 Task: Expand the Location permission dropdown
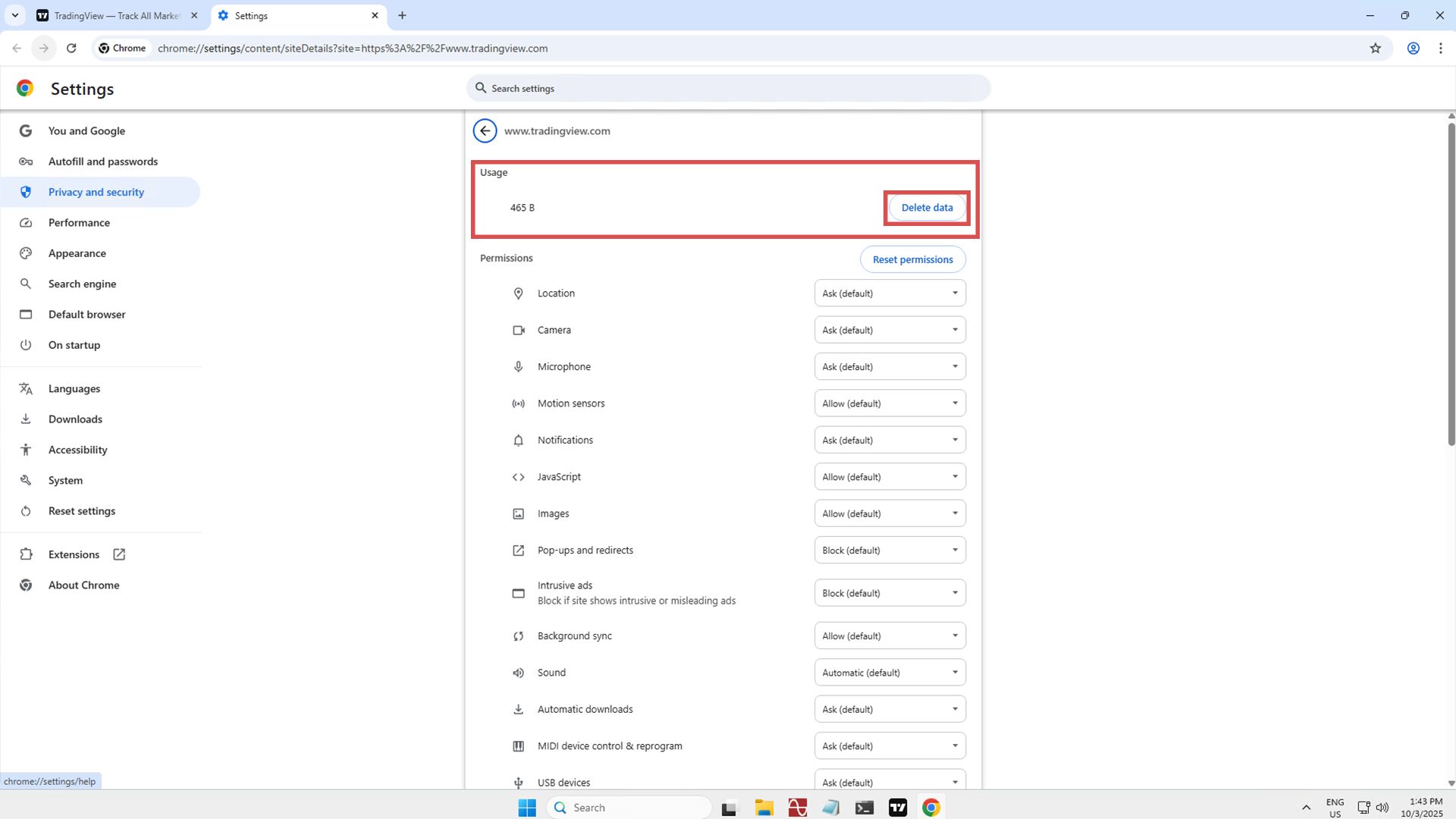coord(890,293)
